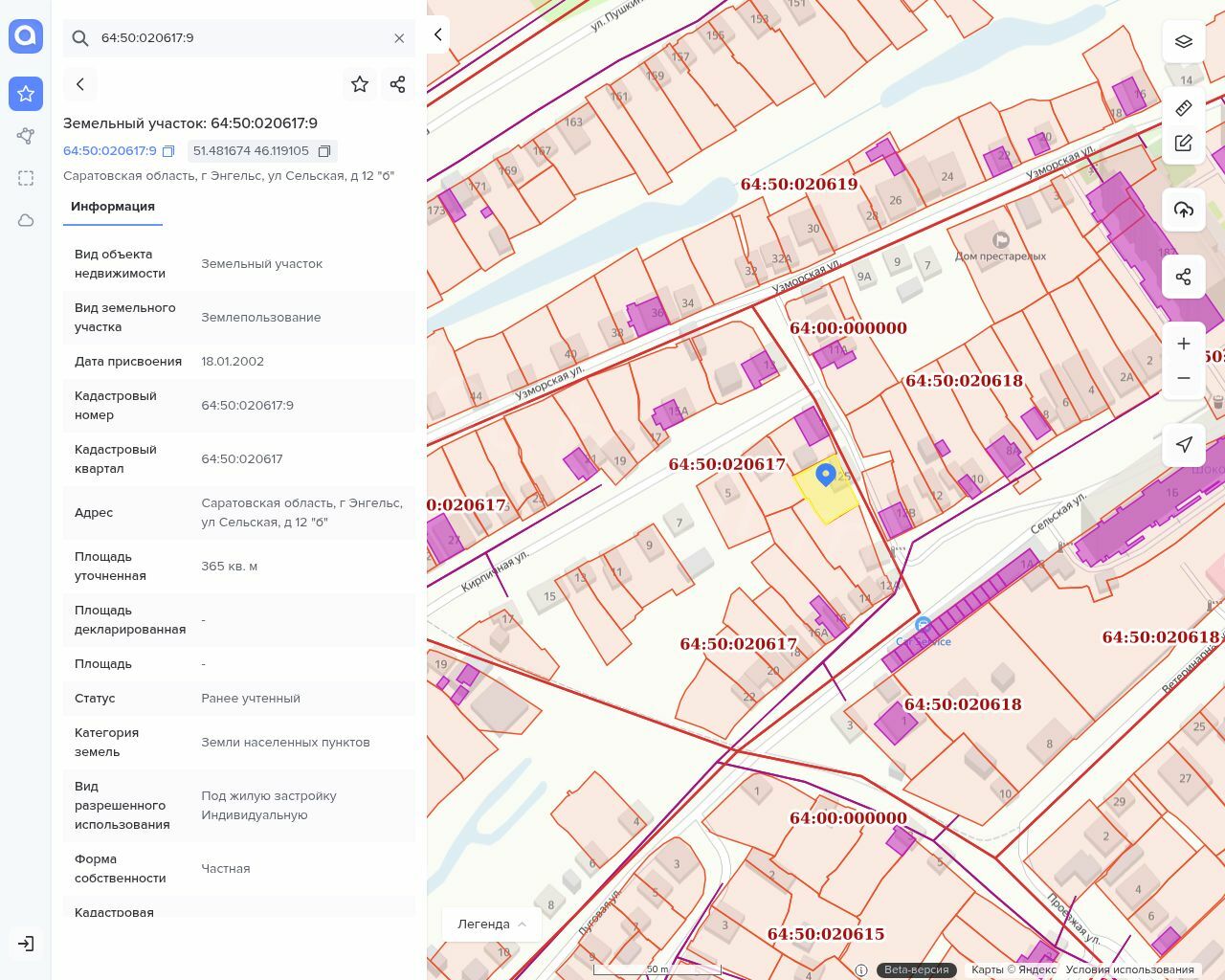Clear the search query field
This screenshot has width=1225, height=980.
tap(399, 38)
